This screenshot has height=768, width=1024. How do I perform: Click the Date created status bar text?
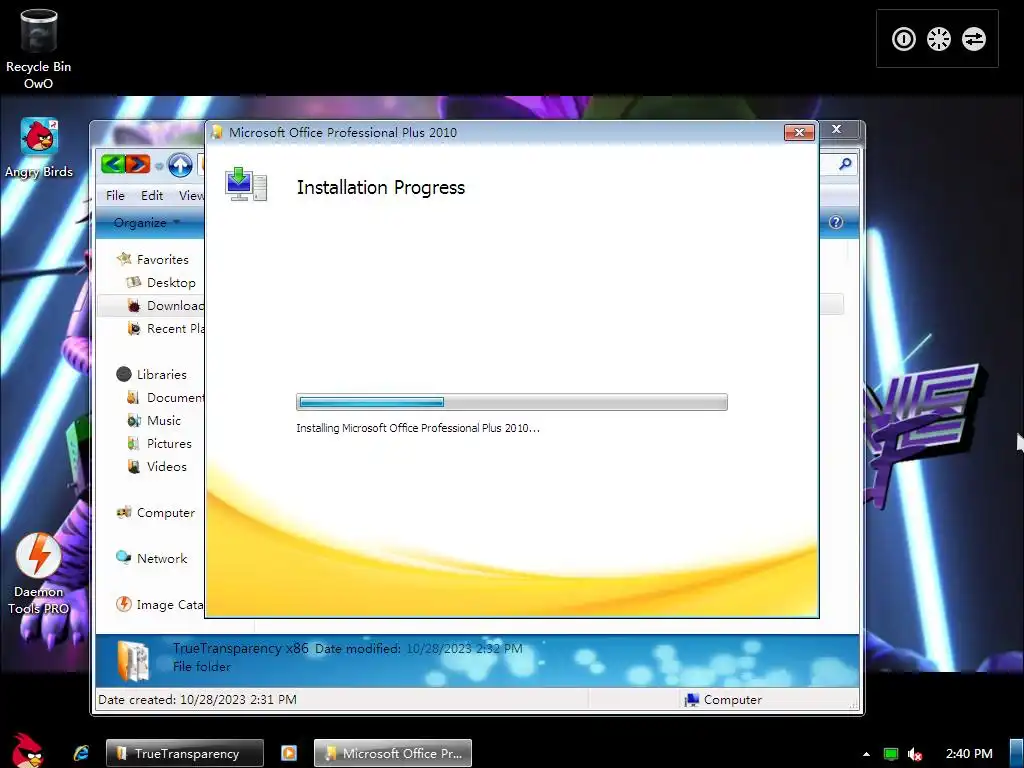pos(197,699)
